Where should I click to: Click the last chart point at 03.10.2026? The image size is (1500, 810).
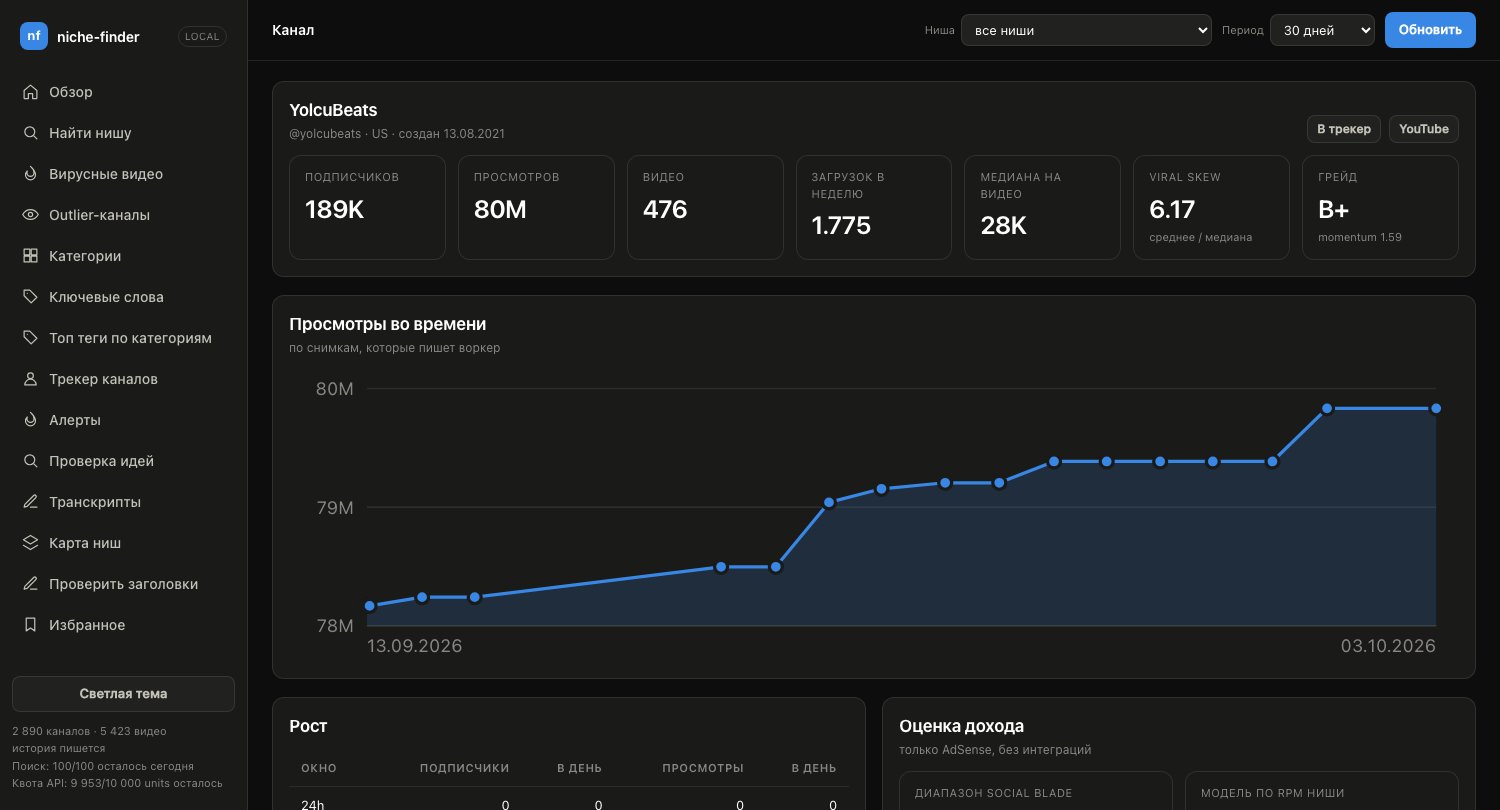tap(1436, 408)
